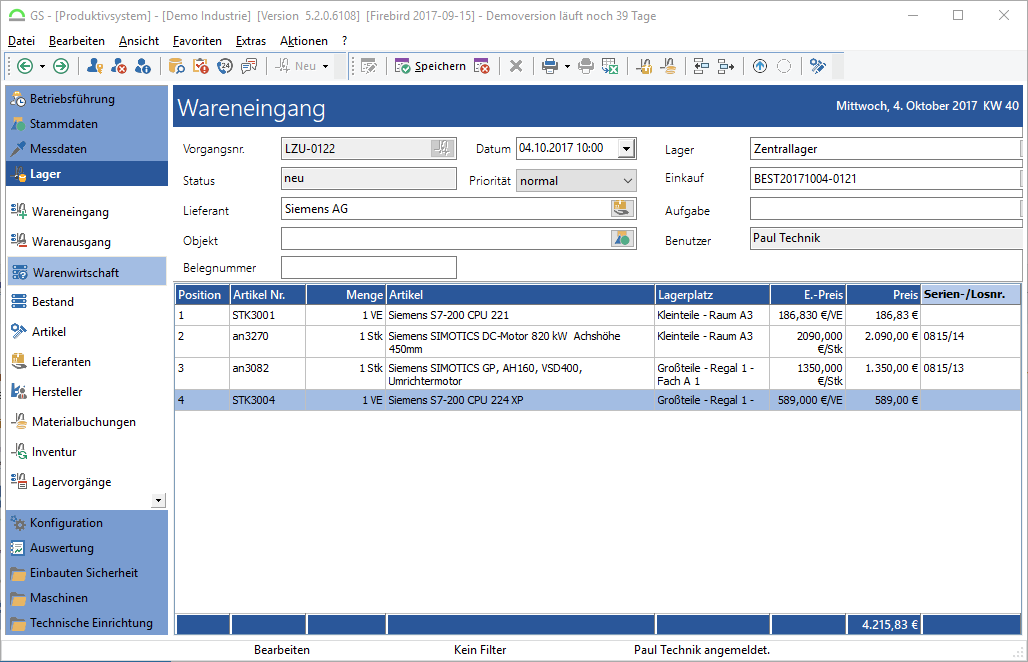Click the Objekt lookup icon button
The width and height of the screenshot is (1028, 662).
pyautogui.click(x=622, y=239)
